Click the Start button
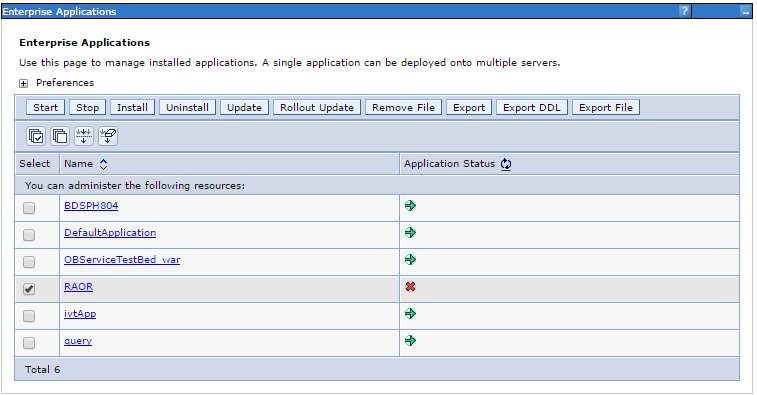The width and height of the screenshot is (757, 395). pos(45,108)
